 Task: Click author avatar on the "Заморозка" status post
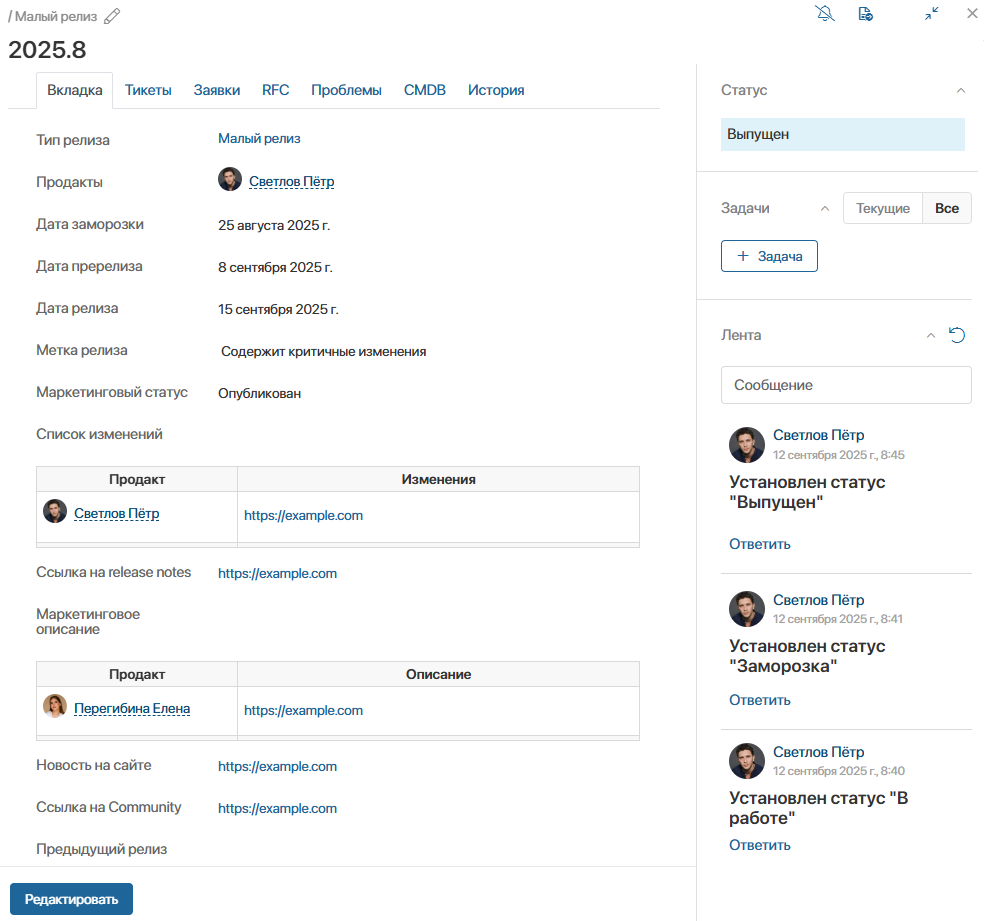747,609
